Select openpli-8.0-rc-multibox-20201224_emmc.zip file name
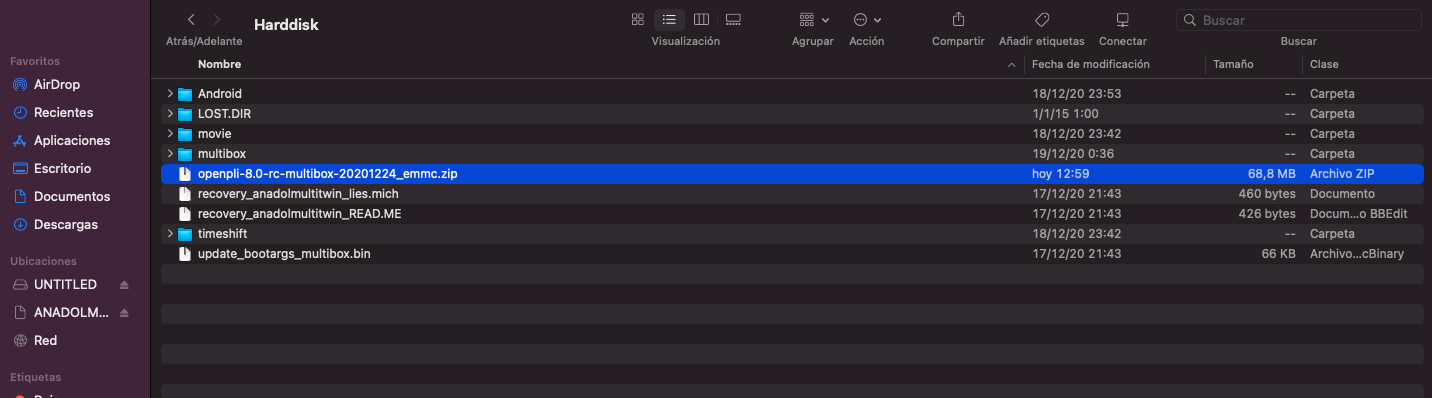1432x398 pixels. pos(328,173)
